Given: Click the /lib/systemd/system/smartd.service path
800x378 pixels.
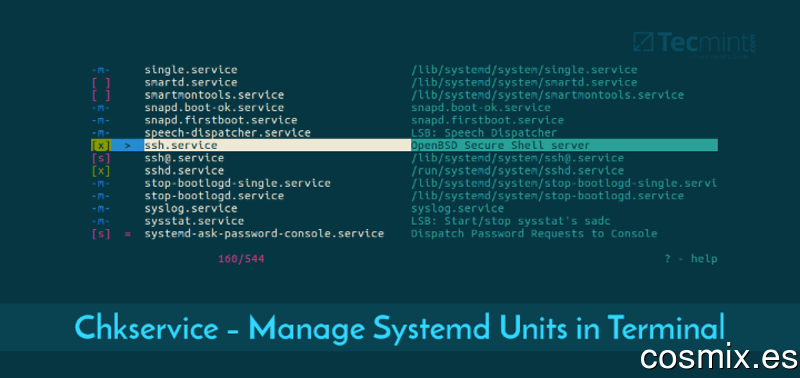Looking at the screenshot, I should click(x=524, y=83).
